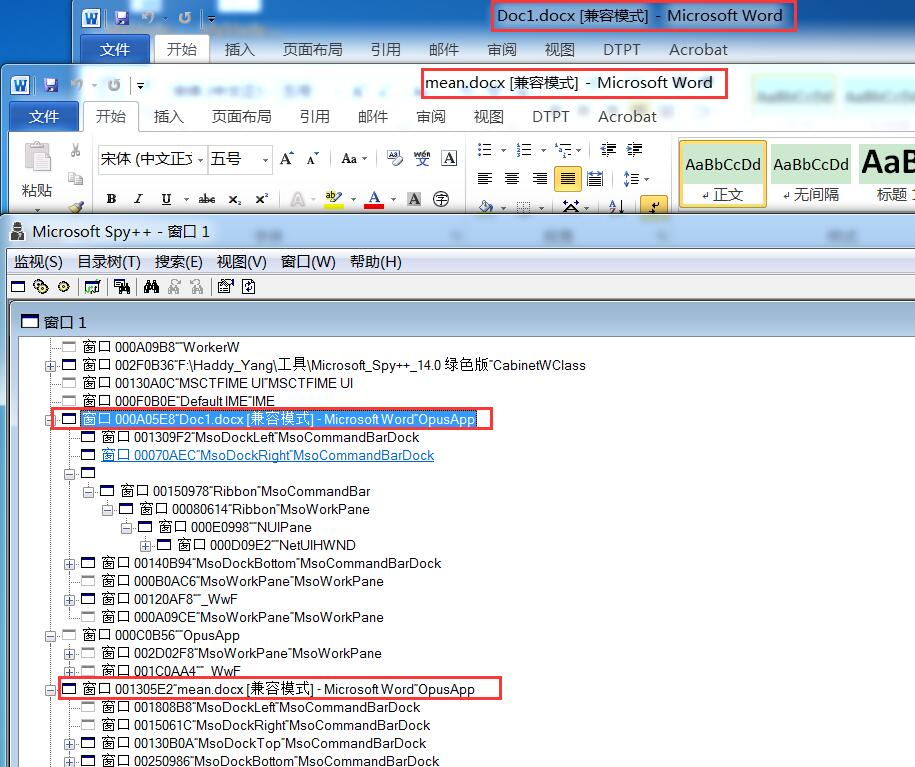The width and height of the screenshot is (915, 767).
Task: Click the 00070AEC MsoDockRight link row
Action: pyautogui.click(x=267, y=455)
